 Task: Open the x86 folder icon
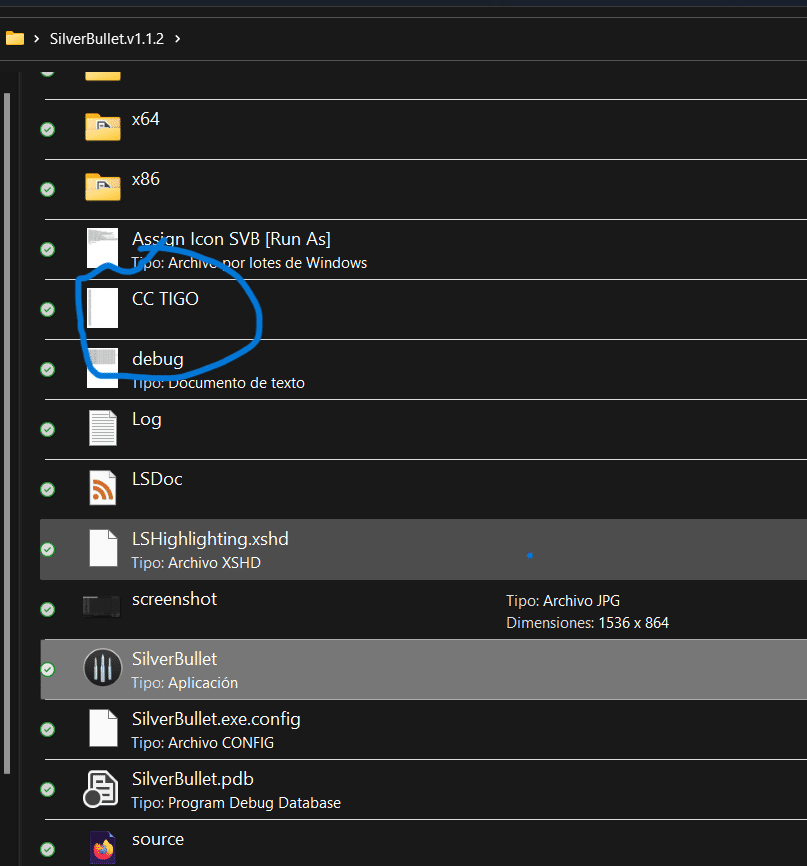point(103,187)
